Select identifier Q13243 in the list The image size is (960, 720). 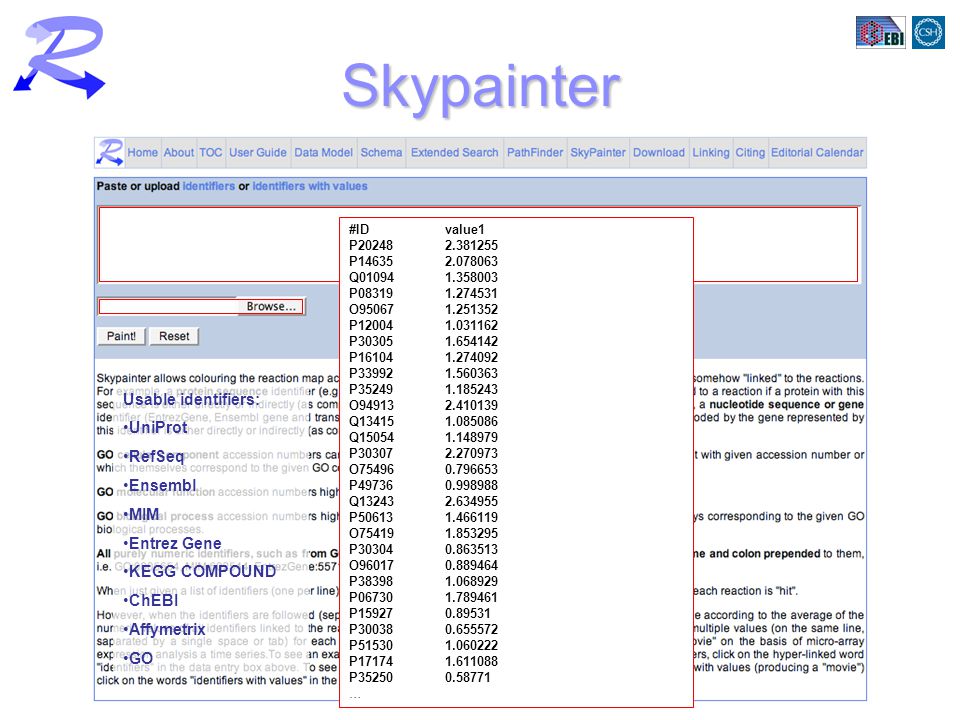tap(371, 501)
